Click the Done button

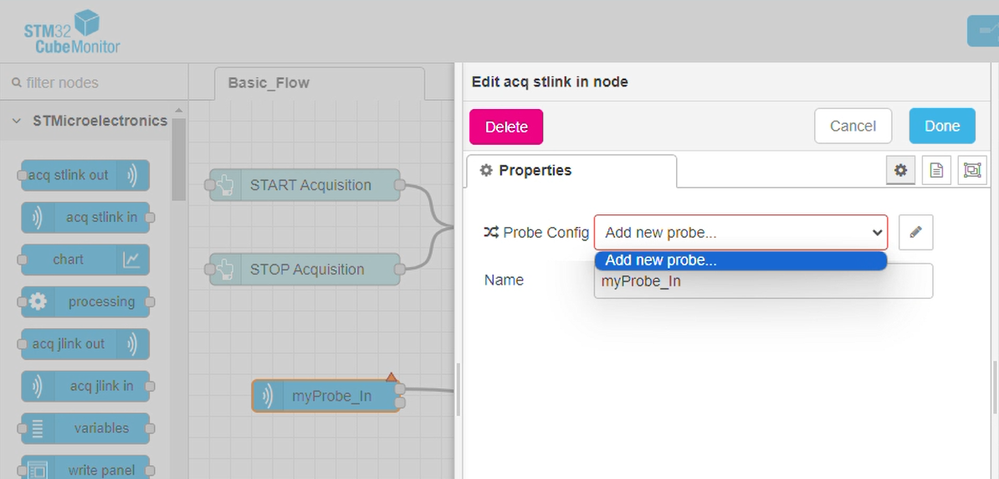coord(942,126)
